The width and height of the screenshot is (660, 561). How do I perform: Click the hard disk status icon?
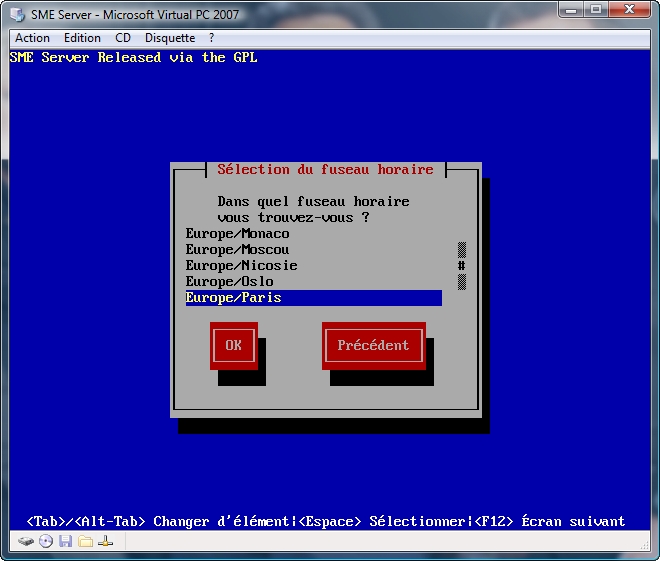(x=26, y=541)
